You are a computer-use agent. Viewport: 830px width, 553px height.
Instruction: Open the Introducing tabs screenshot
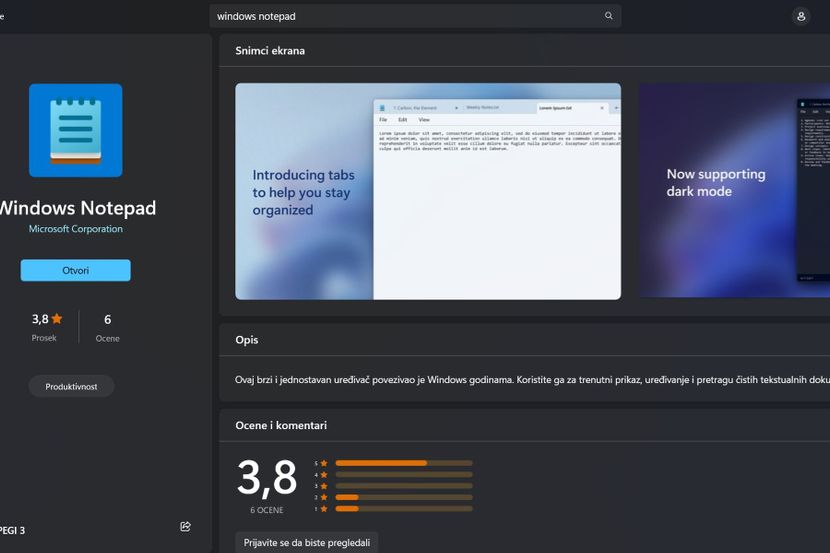click(x=428, y=191)
